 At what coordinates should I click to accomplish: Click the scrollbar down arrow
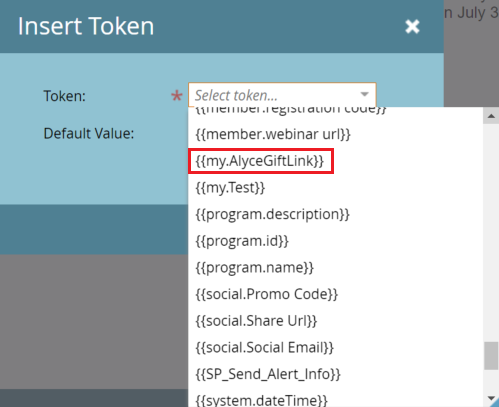tap(491, 398)
